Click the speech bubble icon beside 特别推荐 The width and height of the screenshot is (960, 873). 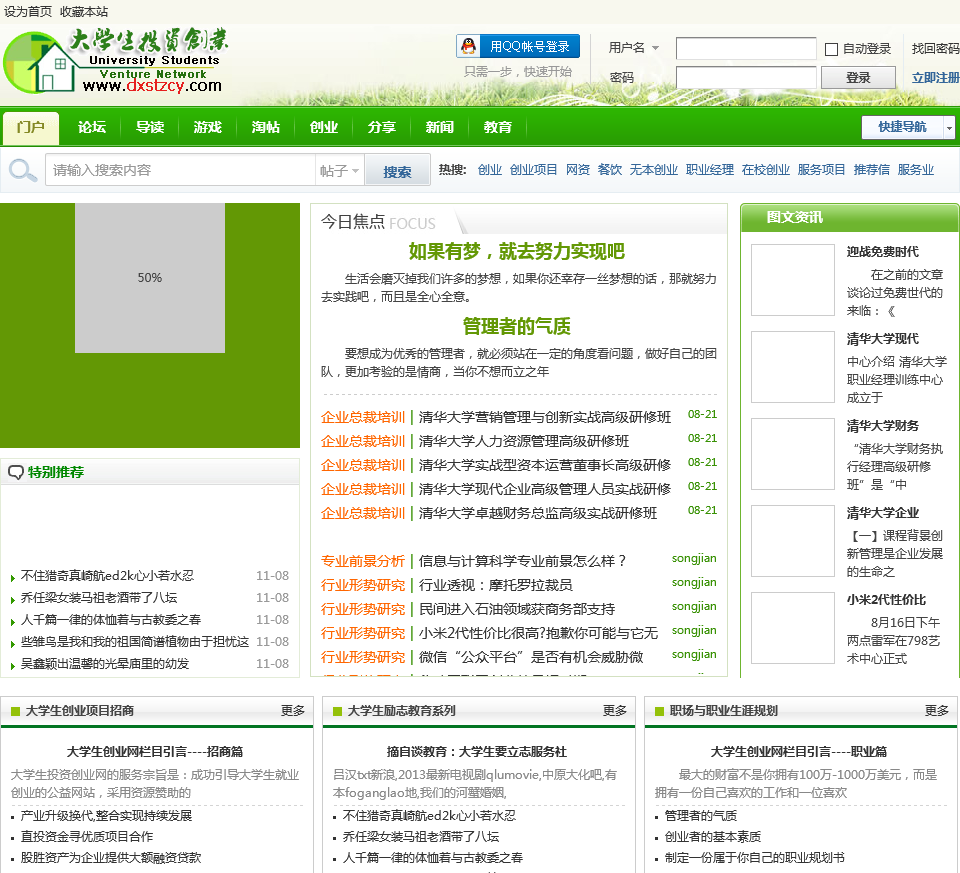click(x=15, y=472)
